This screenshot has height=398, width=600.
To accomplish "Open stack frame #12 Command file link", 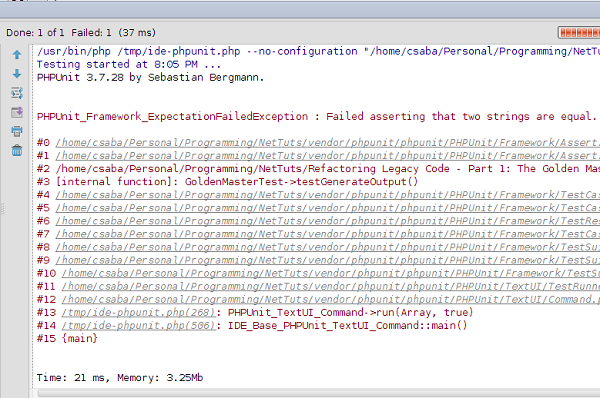I will (x=331, y=299).
